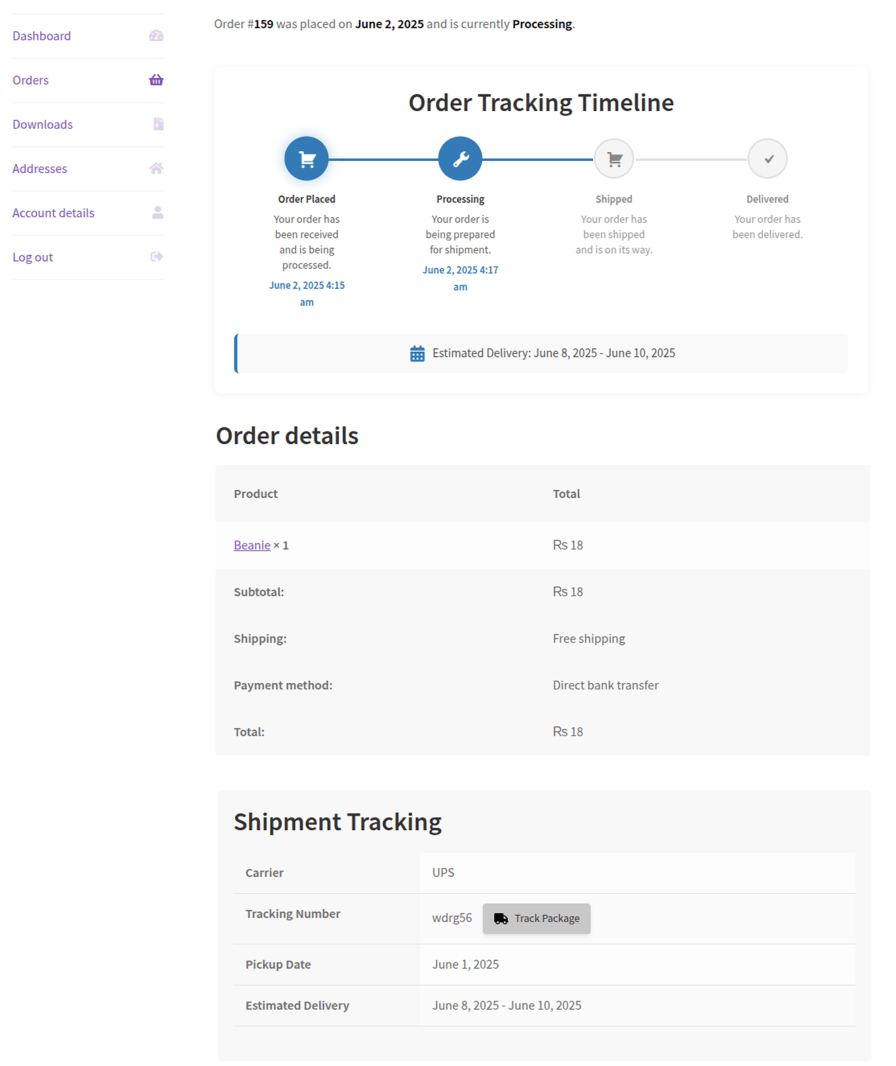Click the Order Placed timestamp 4:15 am

pos(307,294)
